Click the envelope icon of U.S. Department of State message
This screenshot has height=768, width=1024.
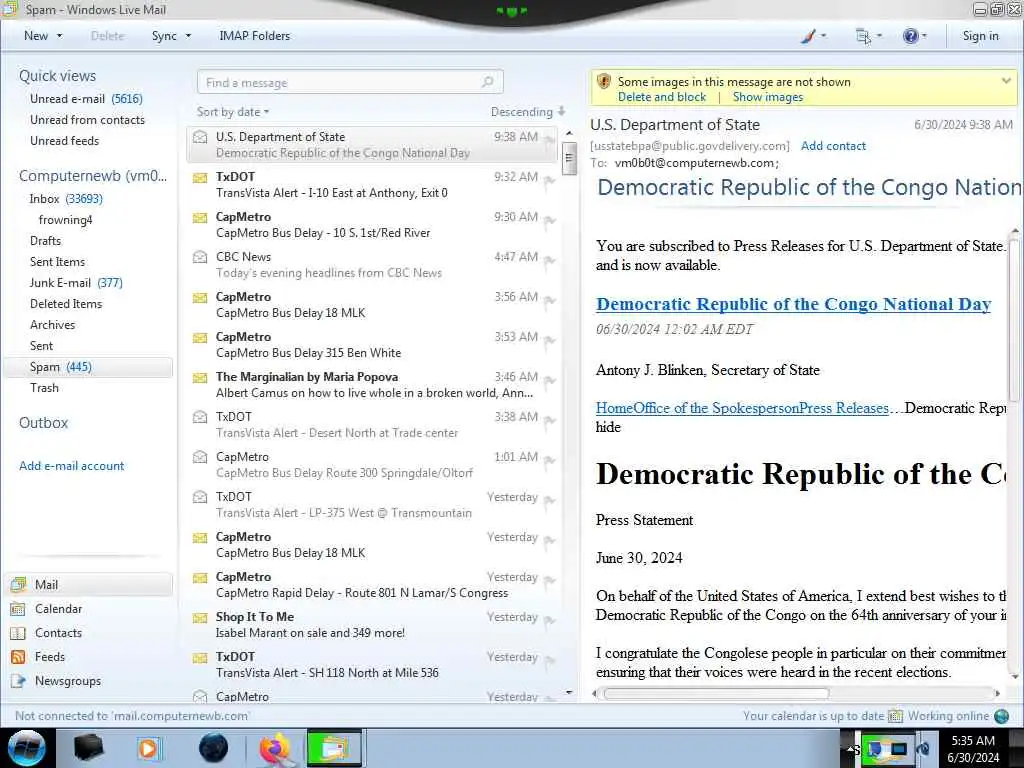(200, 137)
